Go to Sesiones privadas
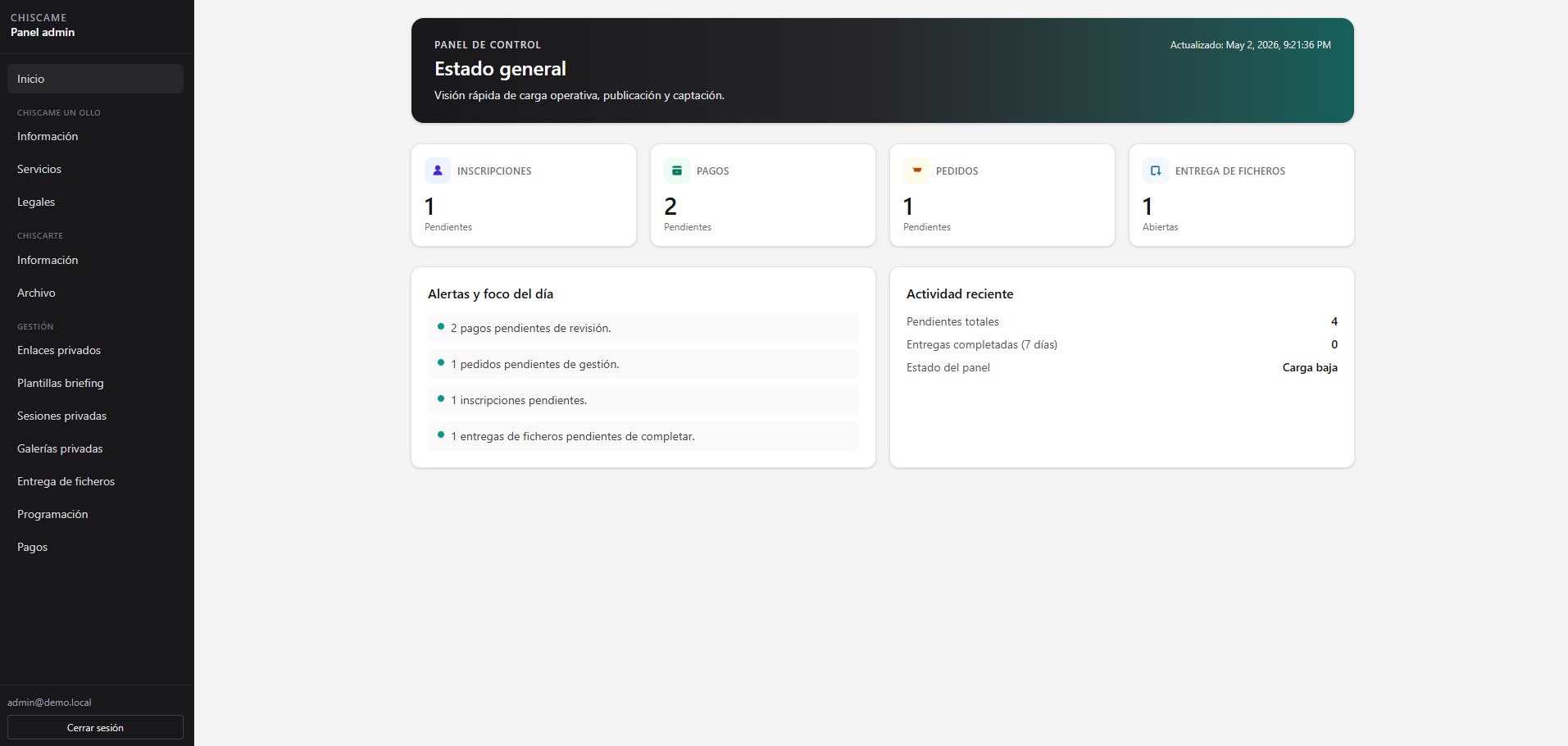Image resolution: width=1568 pixels, height=746 pixels. (x=95, y=416)
